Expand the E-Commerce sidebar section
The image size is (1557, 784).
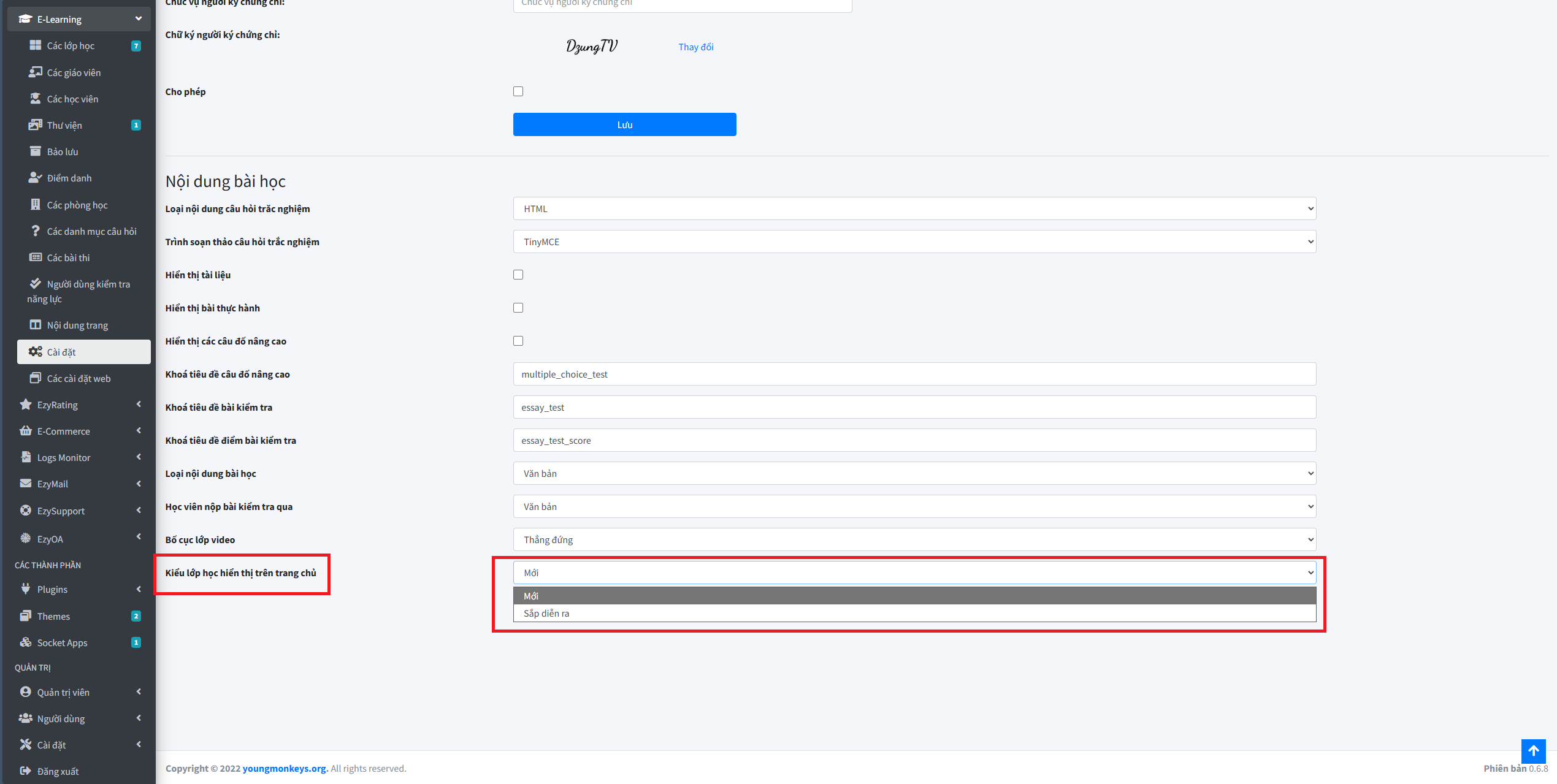click(64, 431)
